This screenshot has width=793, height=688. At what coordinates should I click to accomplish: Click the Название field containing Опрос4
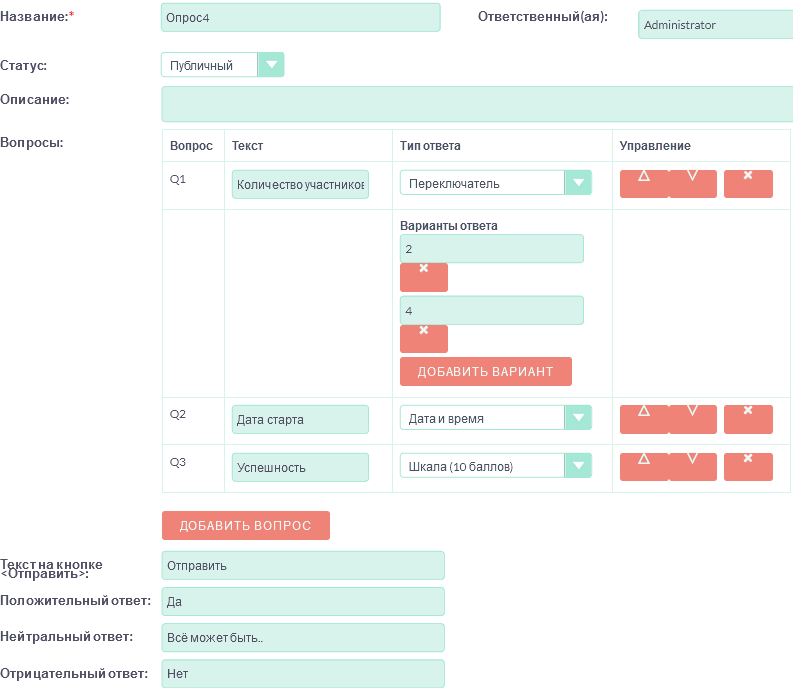click(x=300, y=18)
